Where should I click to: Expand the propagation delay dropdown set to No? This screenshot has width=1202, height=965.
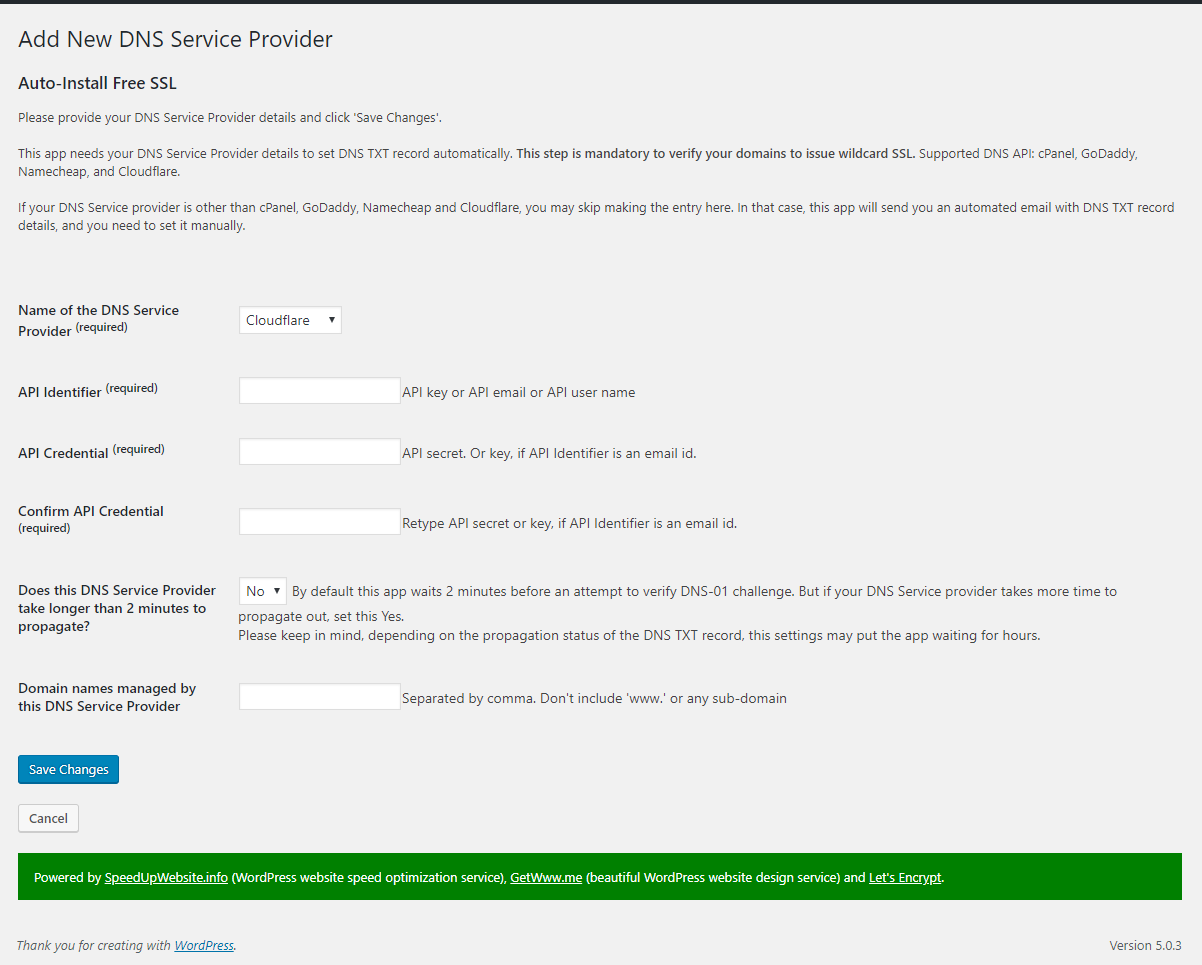click(262, 591)
